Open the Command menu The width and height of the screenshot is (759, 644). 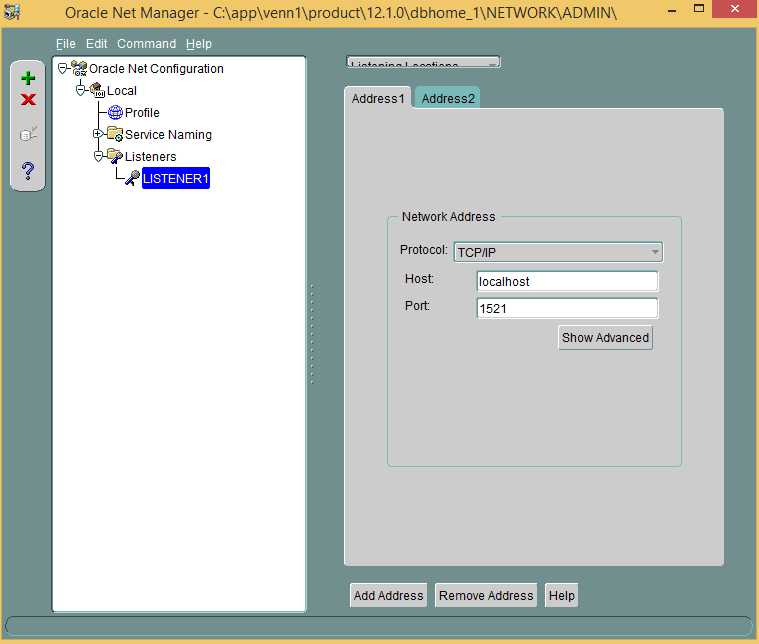(x=146, y=44)
